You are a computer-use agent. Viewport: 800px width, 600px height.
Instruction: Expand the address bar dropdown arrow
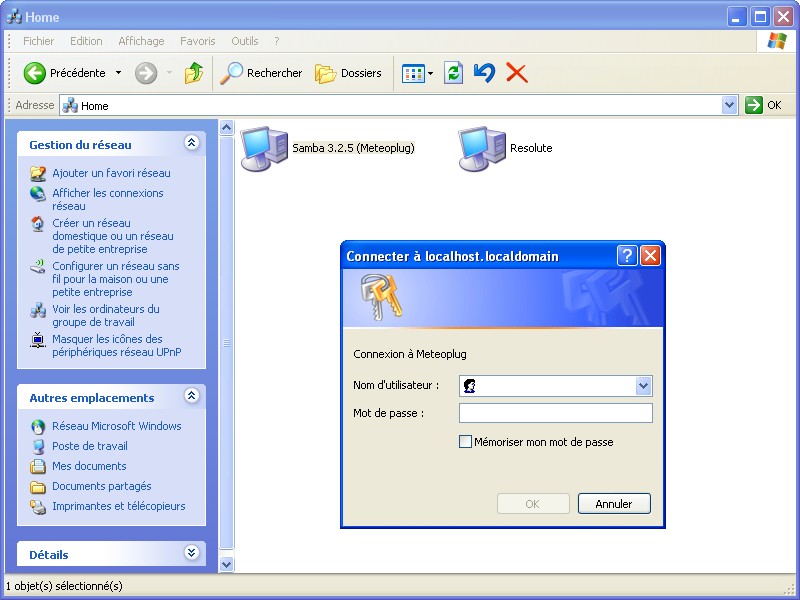pos(729,105)
